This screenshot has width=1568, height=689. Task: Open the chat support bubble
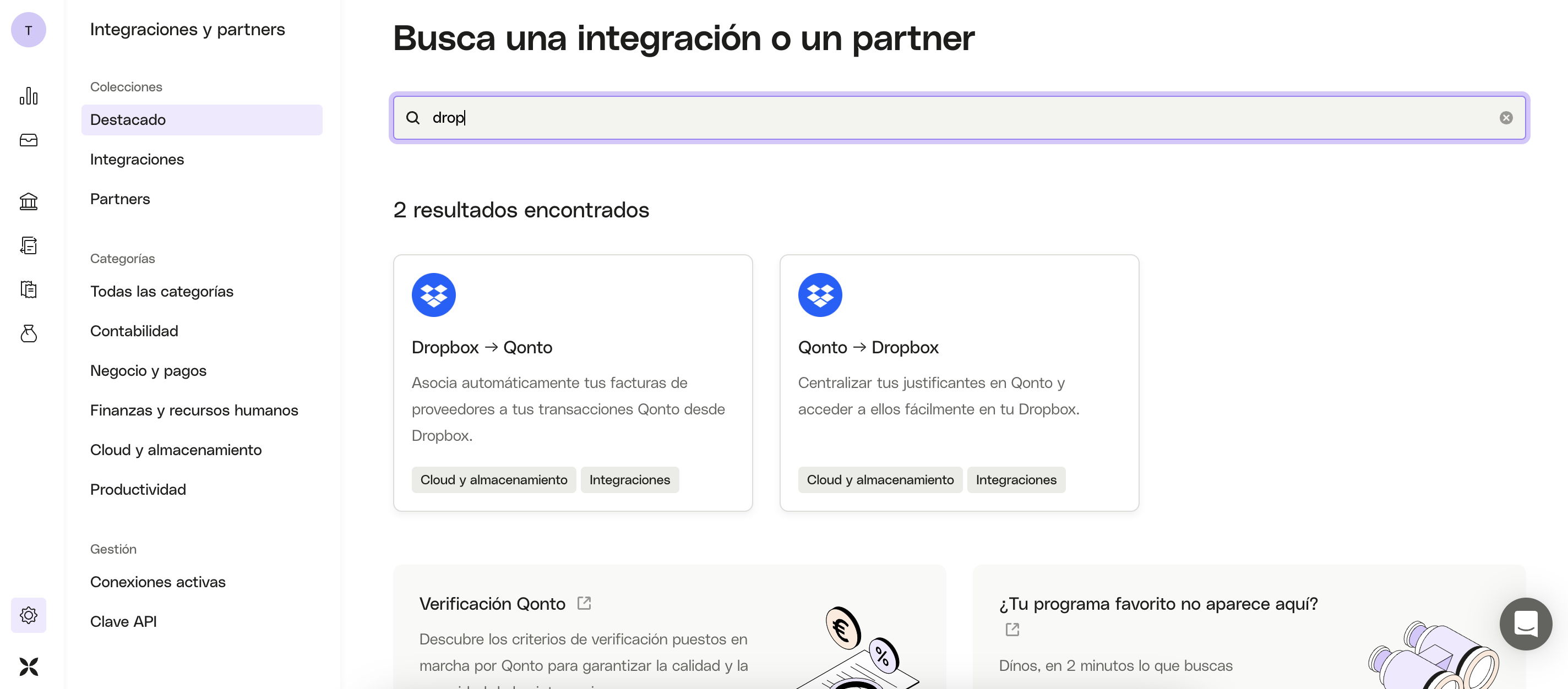tap(1526, 624)
